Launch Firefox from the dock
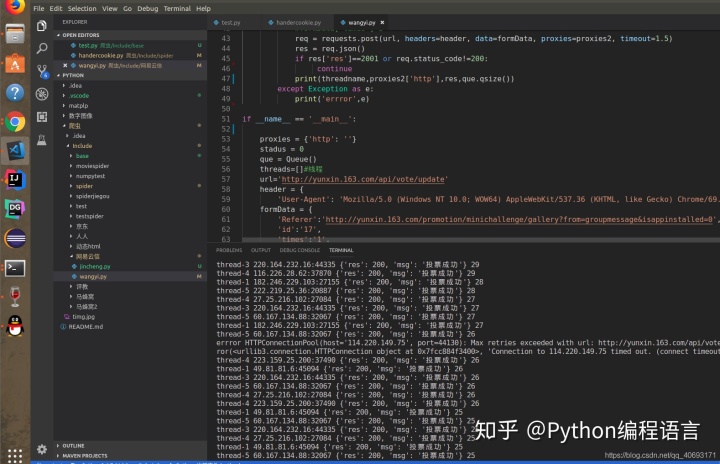 (15, 6)
